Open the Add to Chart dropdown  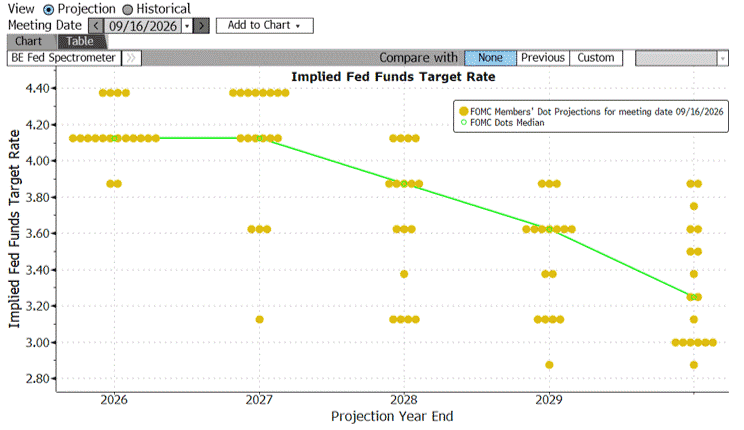[x=265, y=26]
